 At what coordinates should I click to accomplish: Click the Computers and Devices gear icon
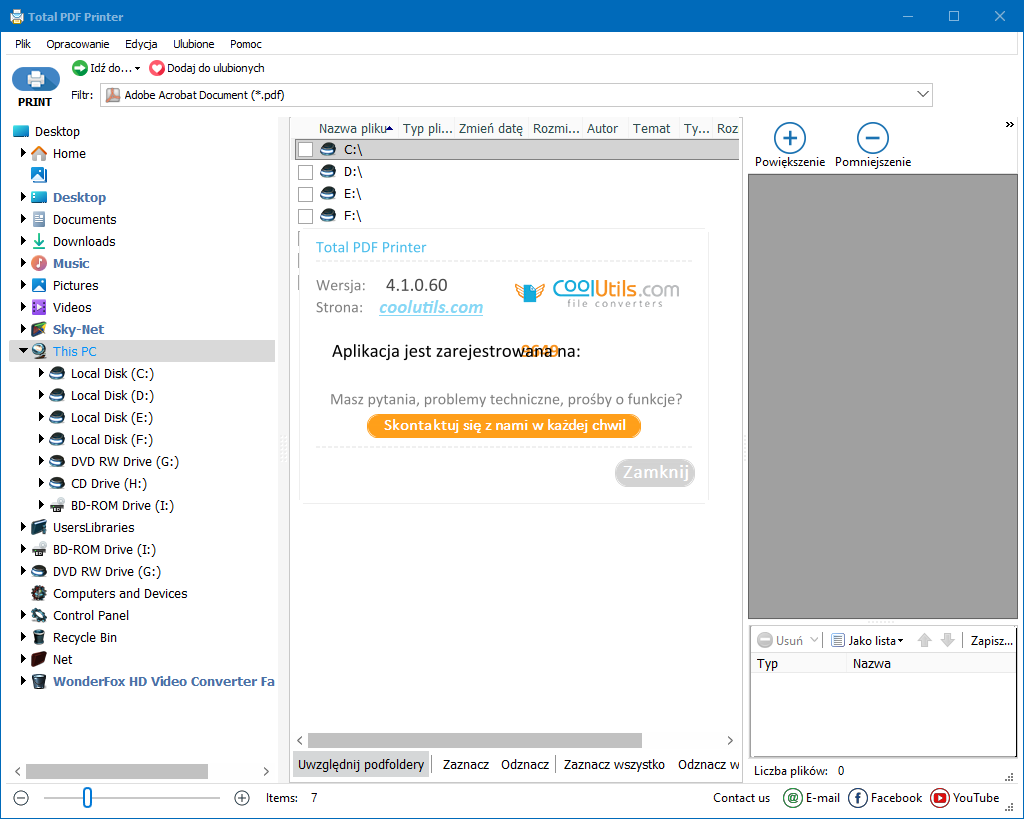pyautogui.click(x=39, y=593)
